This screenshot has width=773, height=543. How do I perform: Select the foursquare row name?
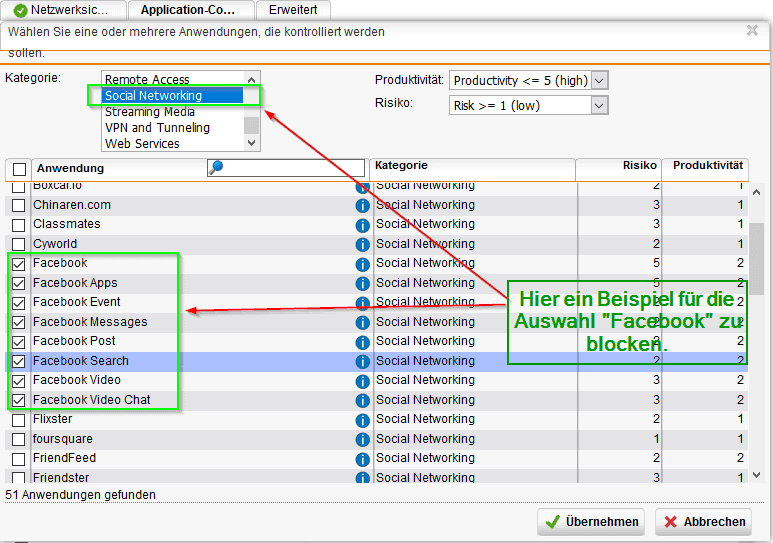[x=63, y=438]
